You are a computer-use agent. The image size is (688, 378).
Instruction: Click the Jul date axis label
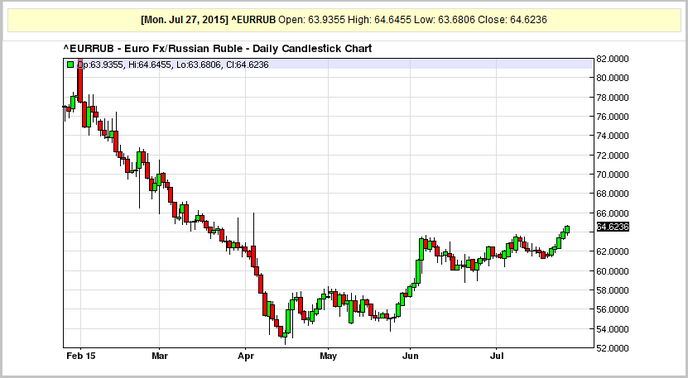point(497,356)
